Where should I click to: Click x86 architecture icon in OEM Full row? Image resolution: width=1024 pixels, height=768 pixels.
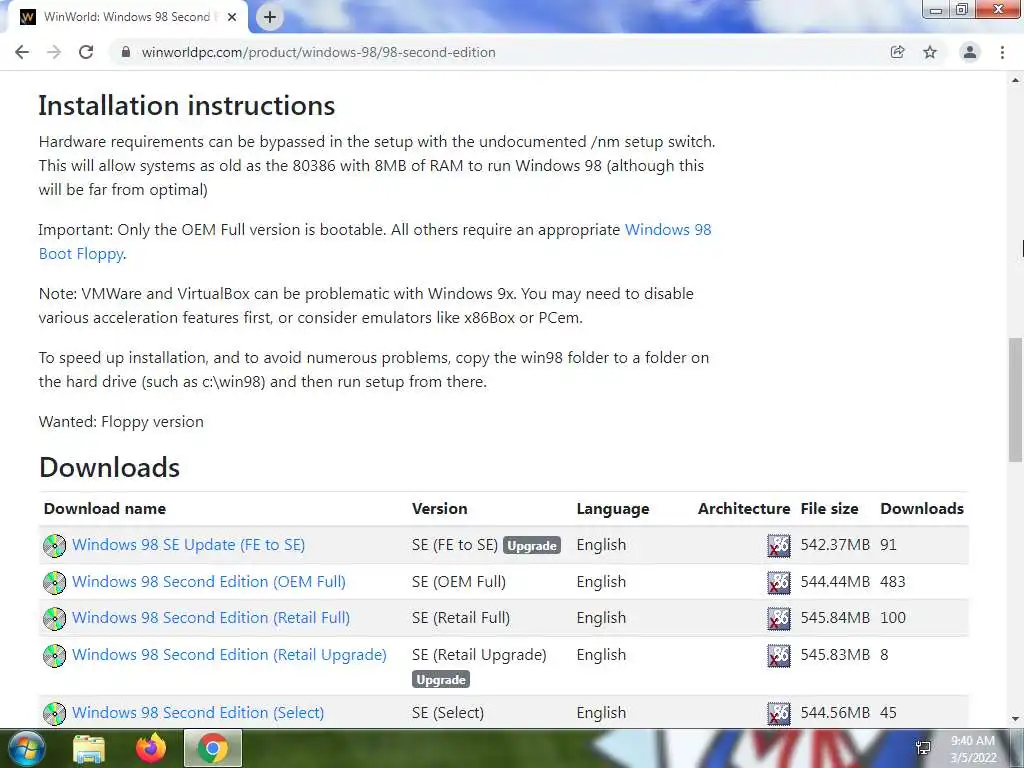pyautogui.click(x=778, y=583)
